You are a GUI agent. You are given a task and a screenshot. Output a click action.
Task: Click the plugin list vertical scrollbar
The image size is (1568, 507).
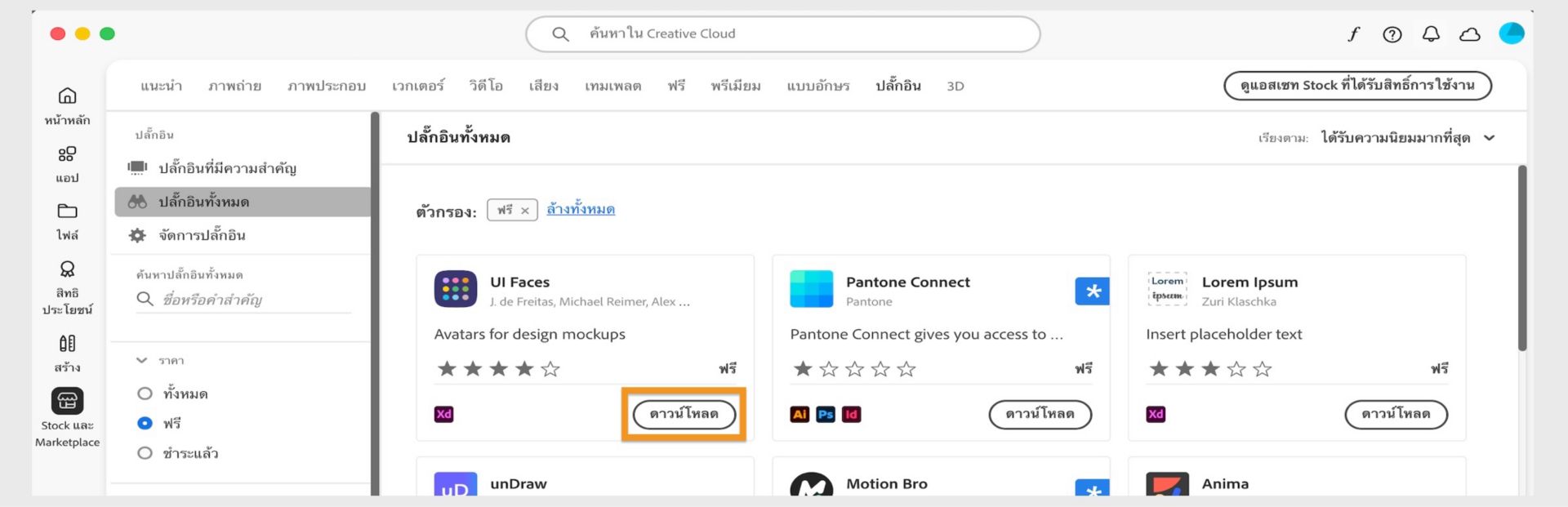pos(1522,258)
